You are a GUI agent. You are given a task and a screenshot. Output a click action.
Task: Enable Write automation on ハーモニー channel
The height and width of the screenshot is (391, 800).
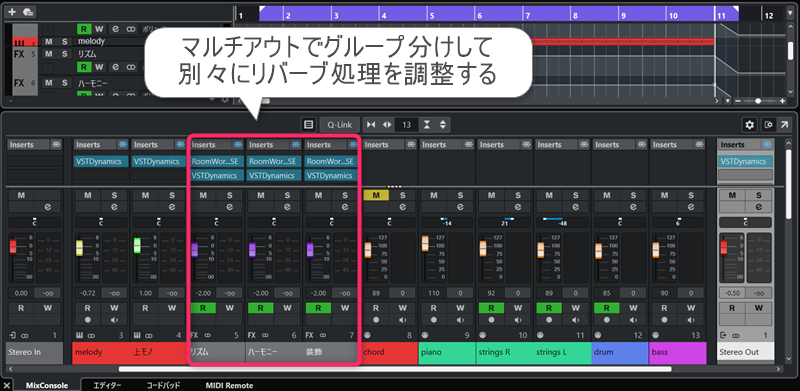click(x=287, y=308)
